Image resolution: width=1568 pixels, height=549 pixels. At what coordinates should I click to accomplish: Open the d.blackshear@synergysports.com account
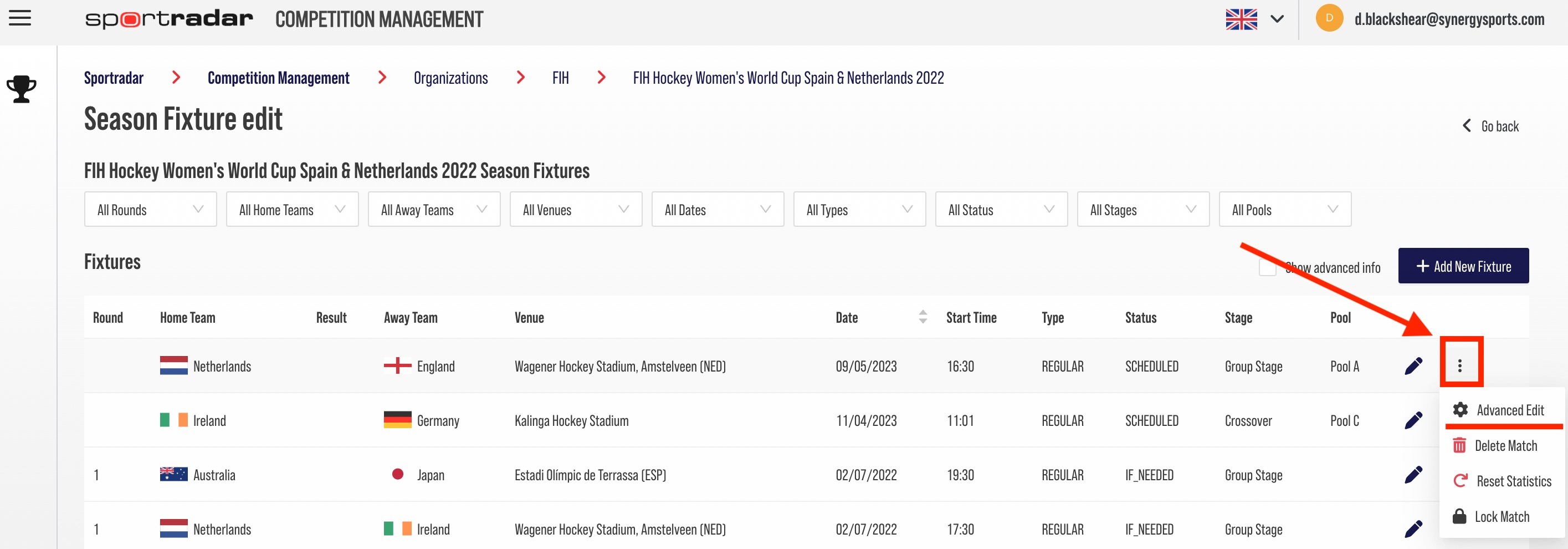1449,19
